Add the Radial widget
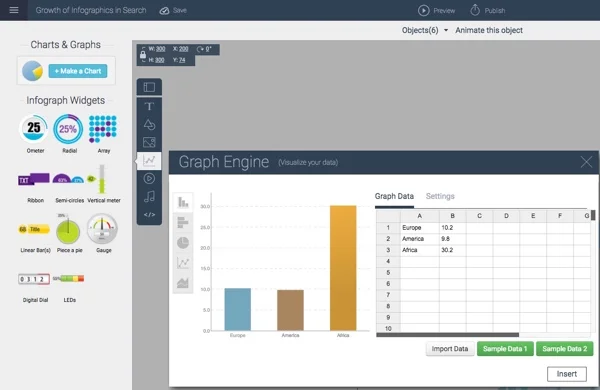 [x=68, y=129]
